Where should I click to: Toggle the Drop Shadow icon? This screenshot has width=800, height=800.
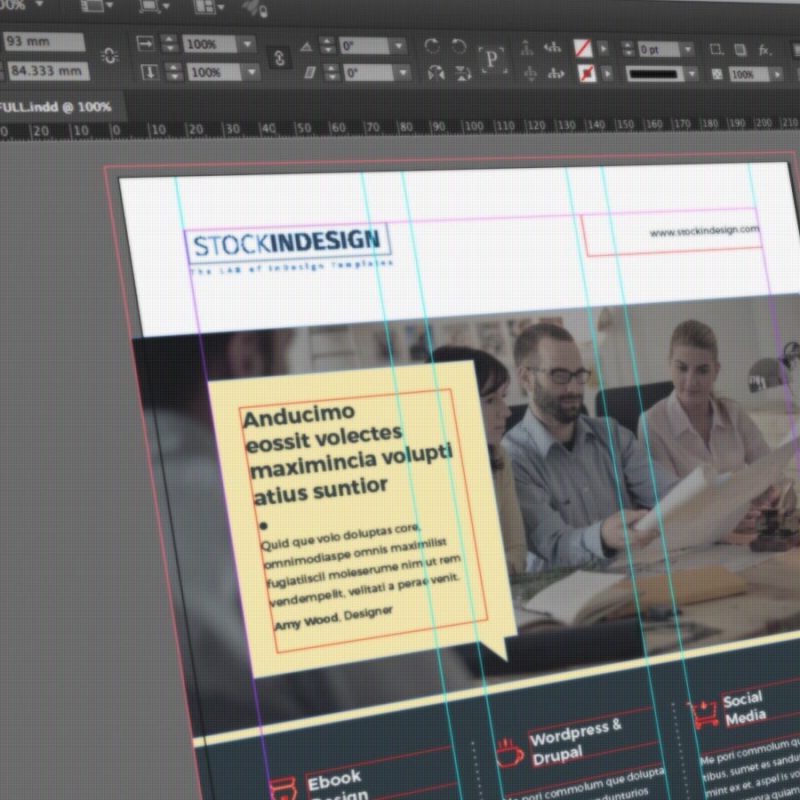[740, 49]
